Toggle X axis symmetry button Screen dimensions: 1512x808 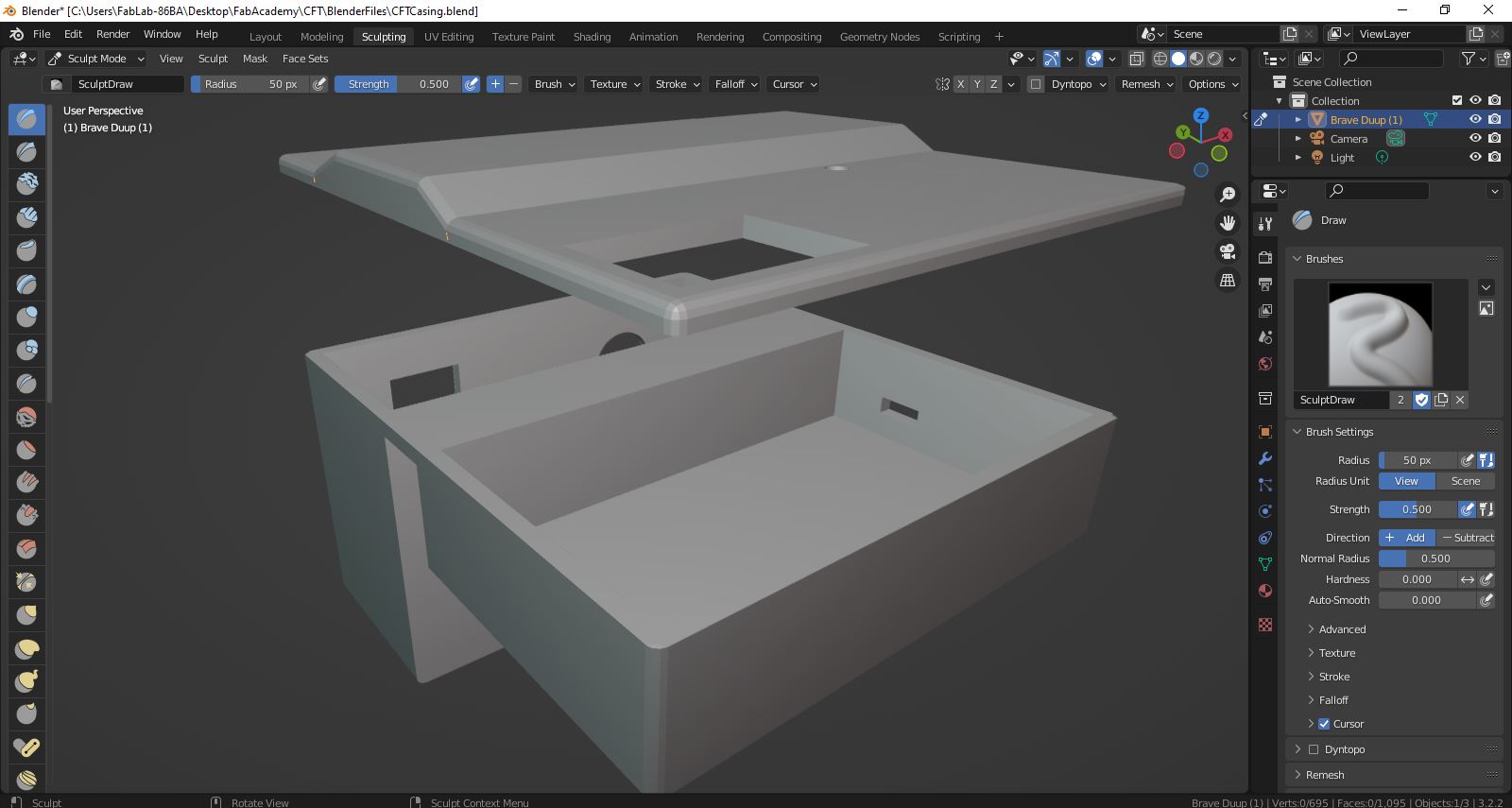coord(961,84)
